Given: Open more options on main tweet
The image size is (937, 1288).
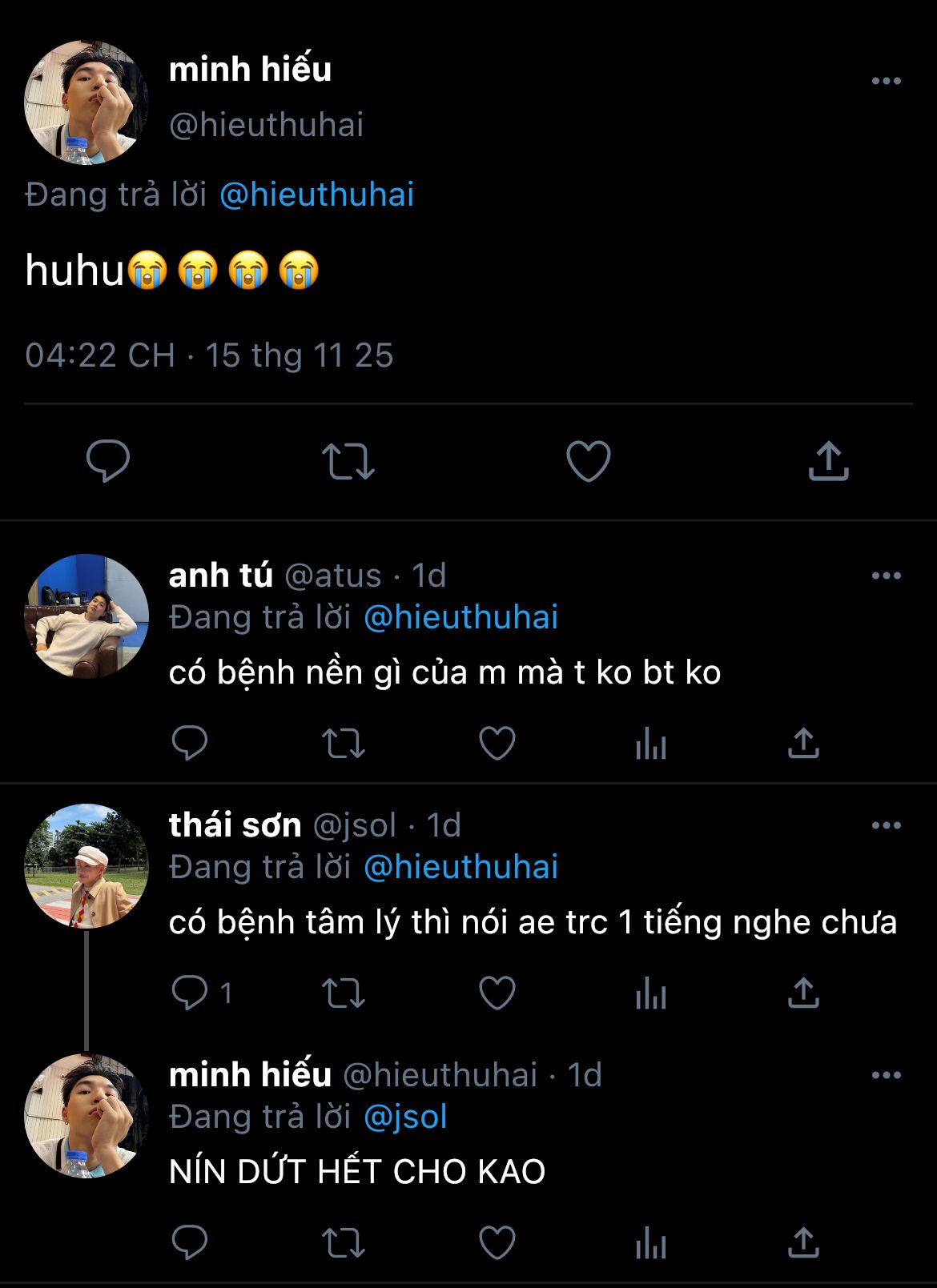Looking at the screenshot, I should click(886, 81).
